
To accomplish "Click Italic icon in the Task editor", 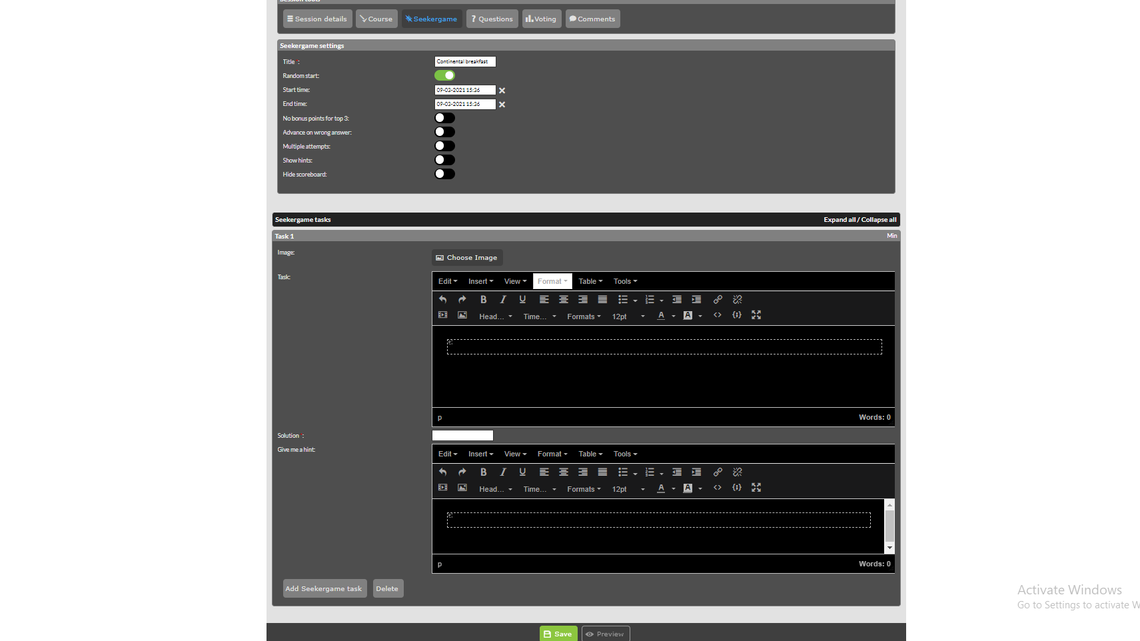I will click(x=503, y=300).
